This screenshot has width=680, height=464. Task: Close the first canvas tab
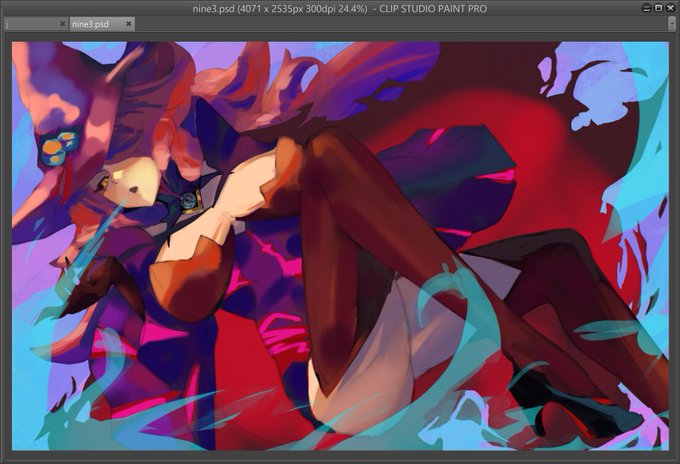point(62,24)
